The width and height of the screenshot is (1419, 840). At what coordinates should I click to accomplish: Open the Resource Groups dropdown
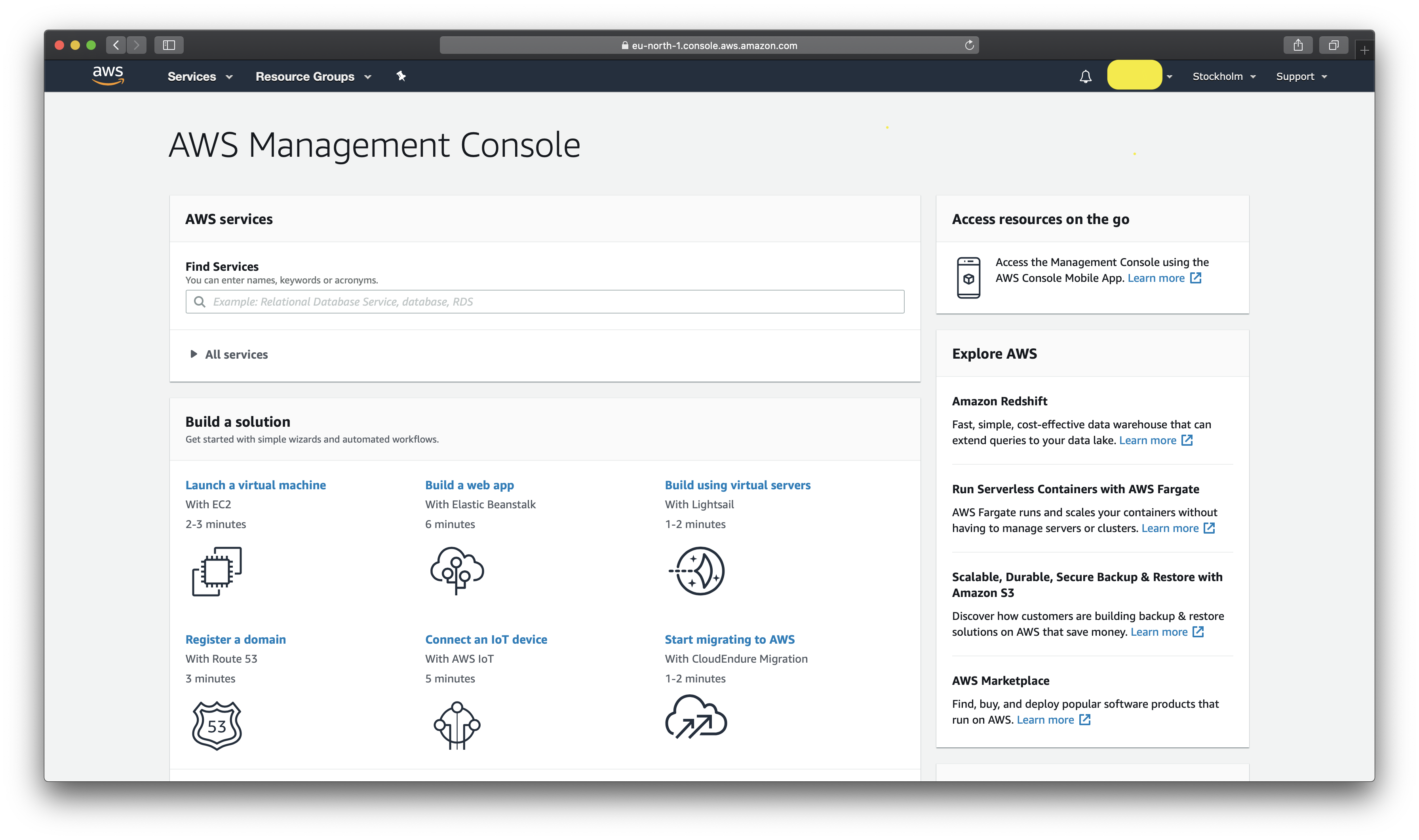[313, 76]
